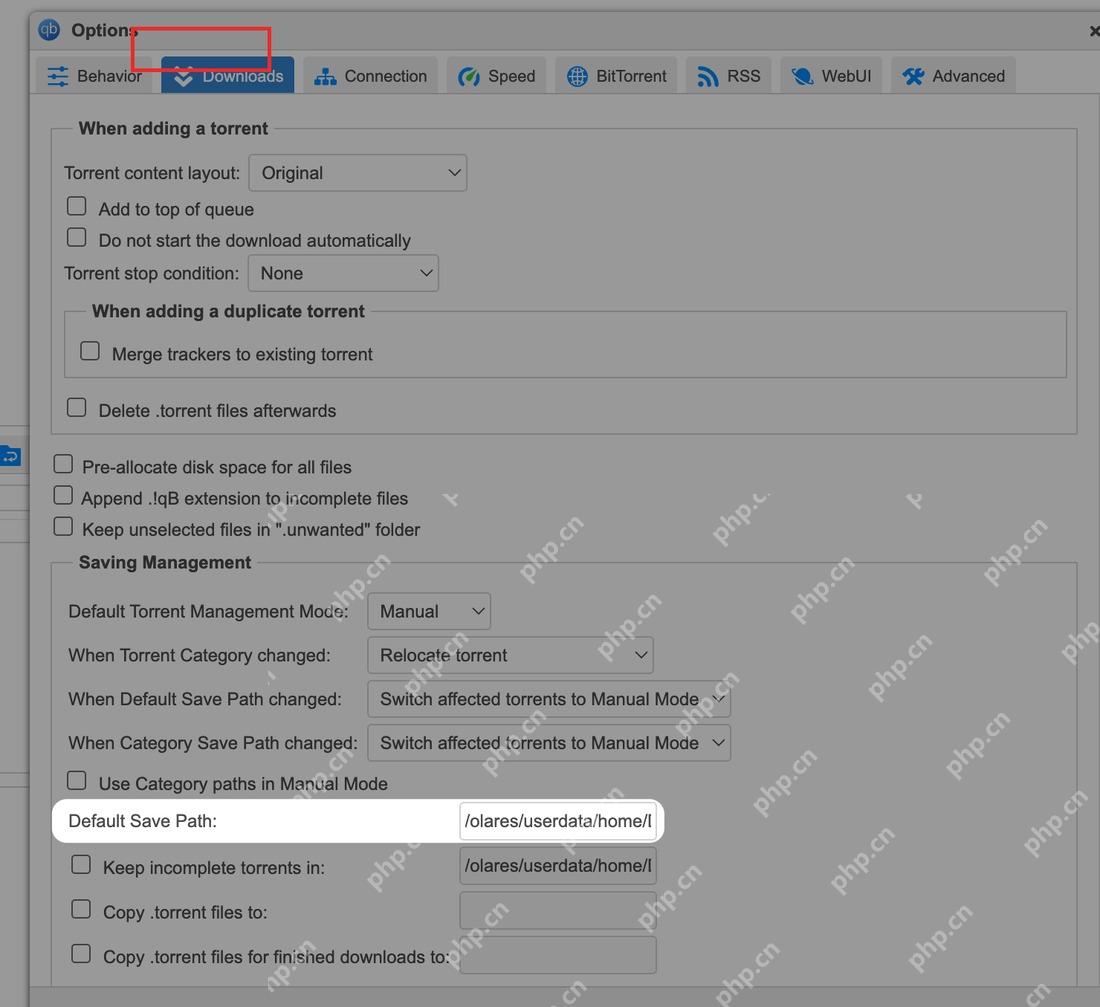The width and height of the screenshot is (1100, 1007).
Task: Enable Add to top of queue
Action: pos(76,206)
